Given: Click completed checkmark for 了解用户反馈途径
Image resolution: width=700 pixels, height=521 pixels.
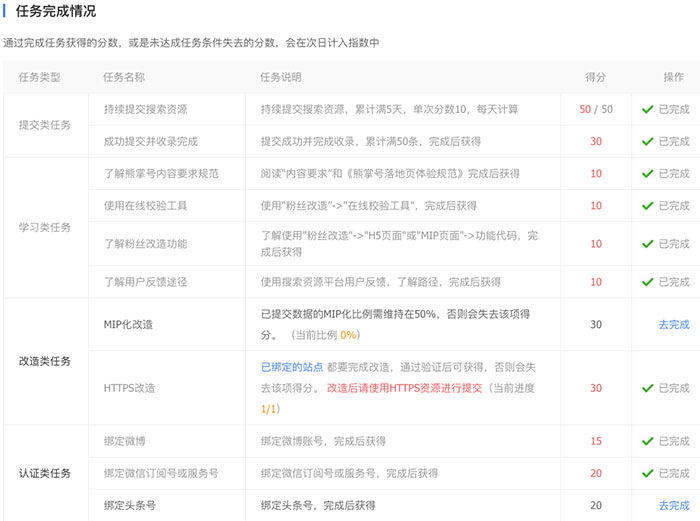Looking at the screenshot, I should [x=648, y=282].
